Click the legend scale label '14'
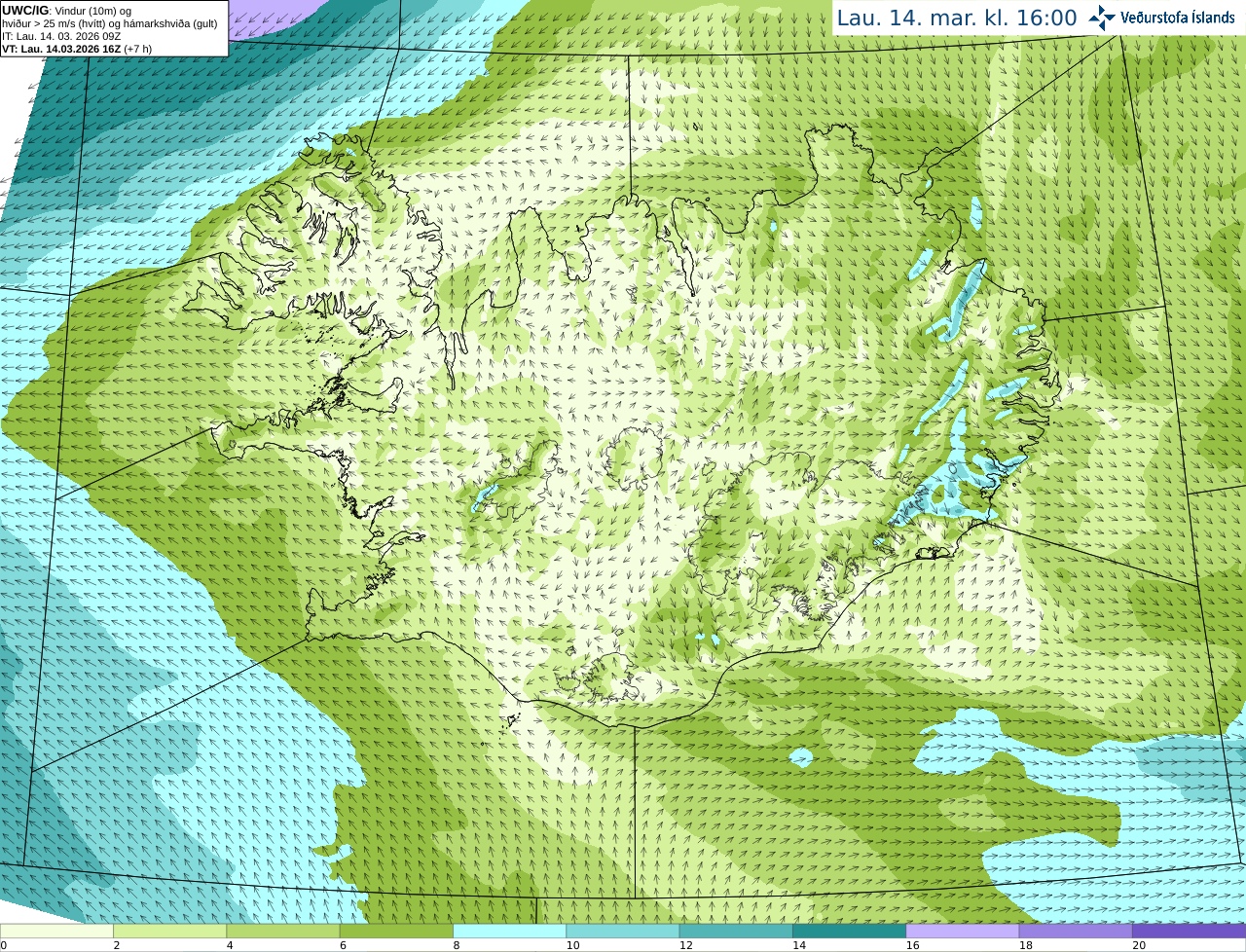The height and width of the screenshot is (952, 1246). (x=799, y=945)
